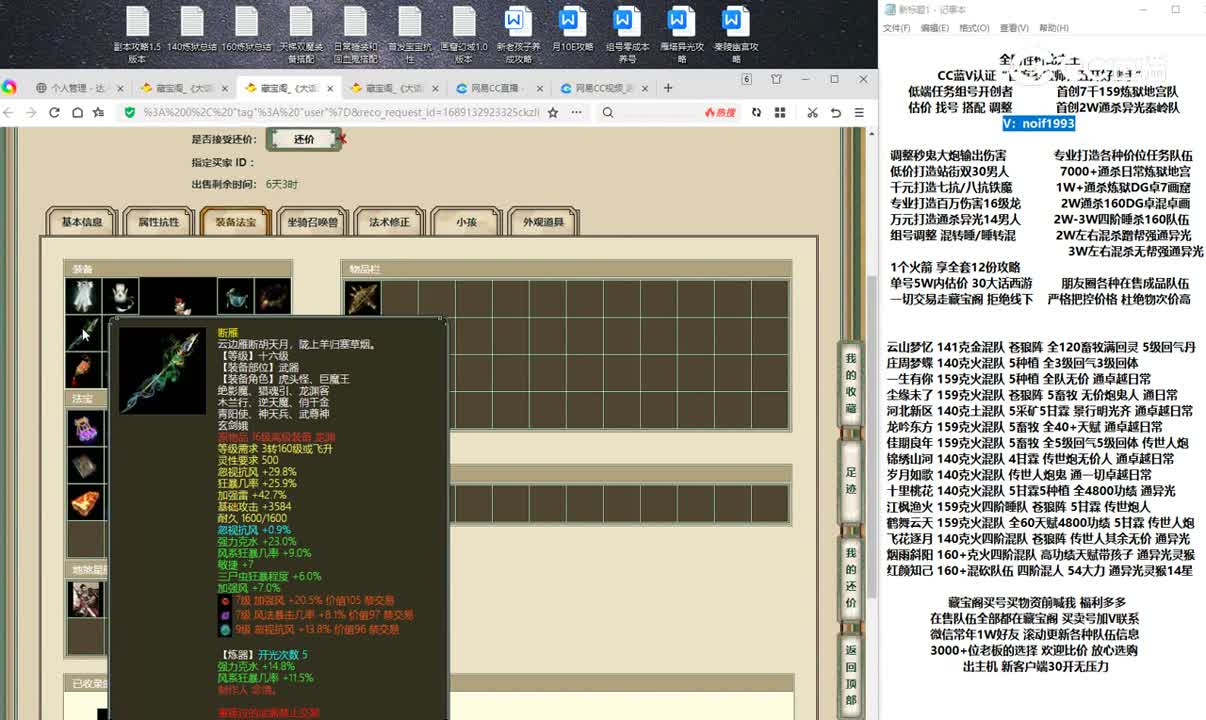Switch to 个人管理 browser tab
Image resolution: width=1206 pixels, height=720 pixels.
click(77, 88)
